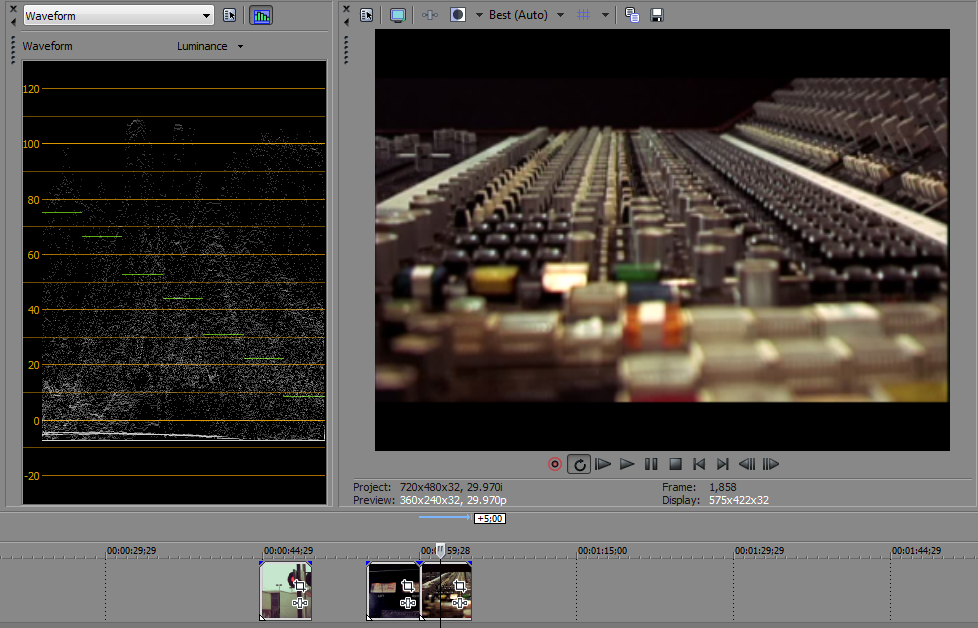Open Pan/Crop on the middle dark clip
The image size is (978, 628).
[x=408, y=586]
